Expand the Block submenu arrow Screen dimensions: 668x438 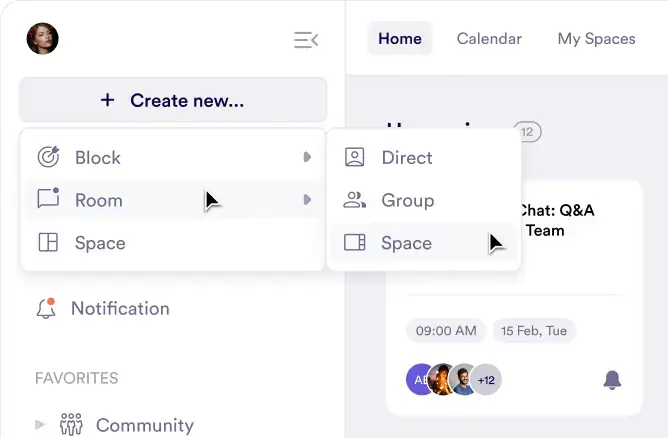[x=307, y=157]
